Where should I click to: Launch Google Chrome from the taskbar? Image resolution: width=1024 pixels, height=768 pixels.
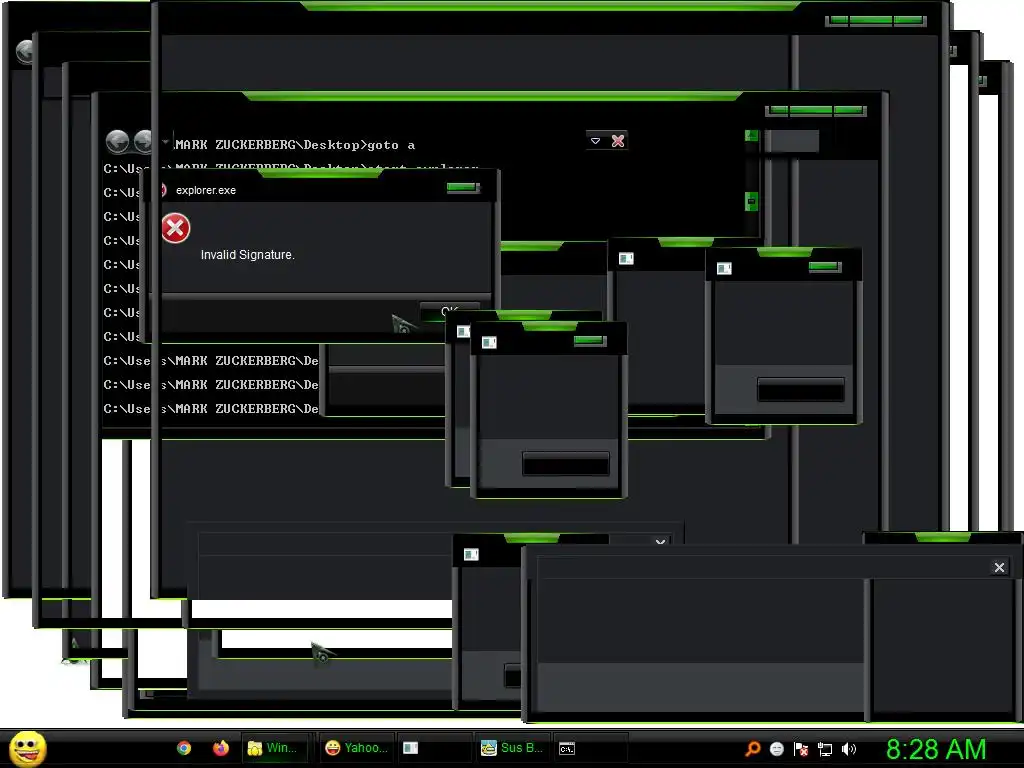tap(184, 748)
